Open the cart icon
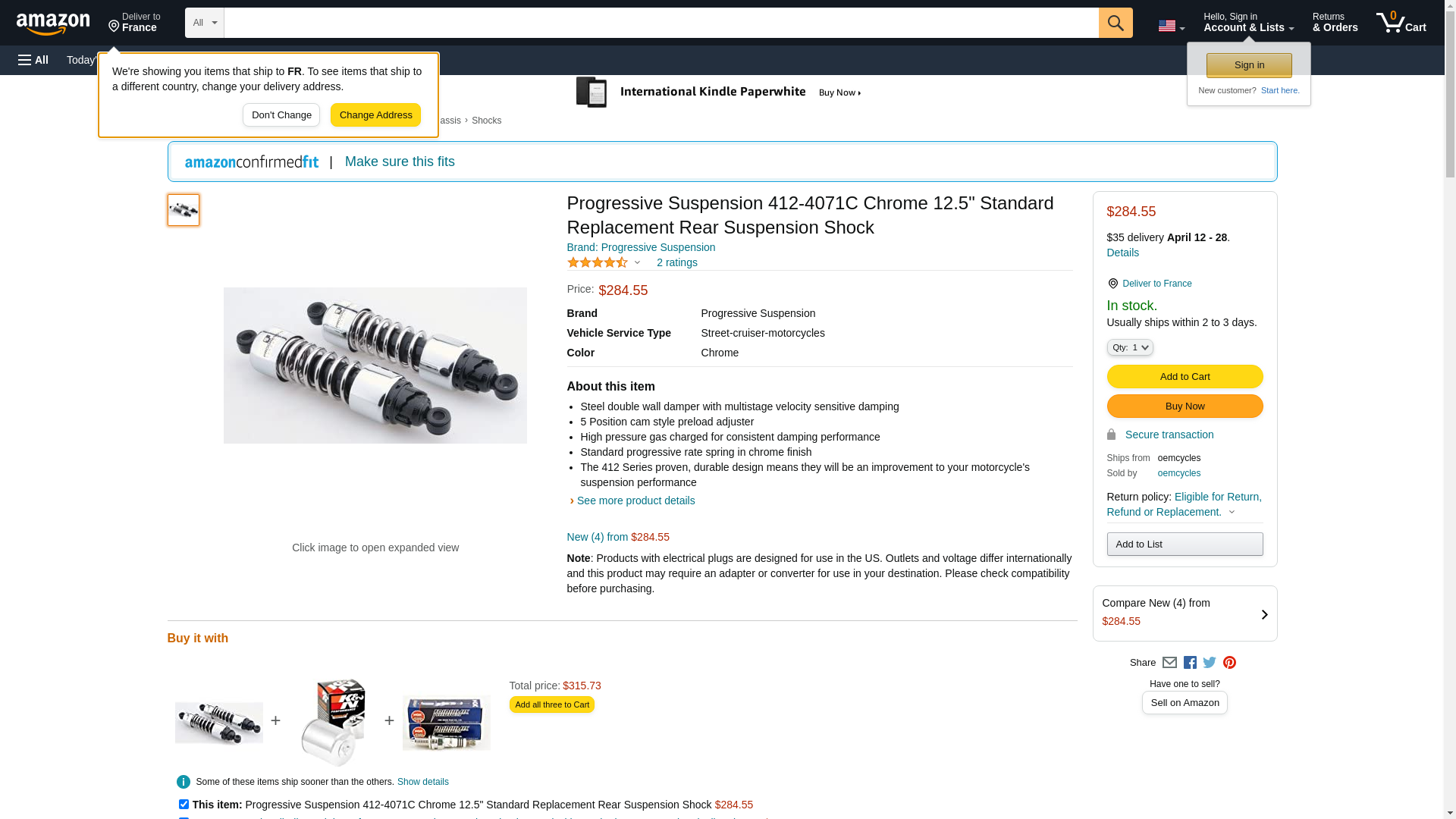The height and width of the screenshot is (819, 1456). 1401,23
